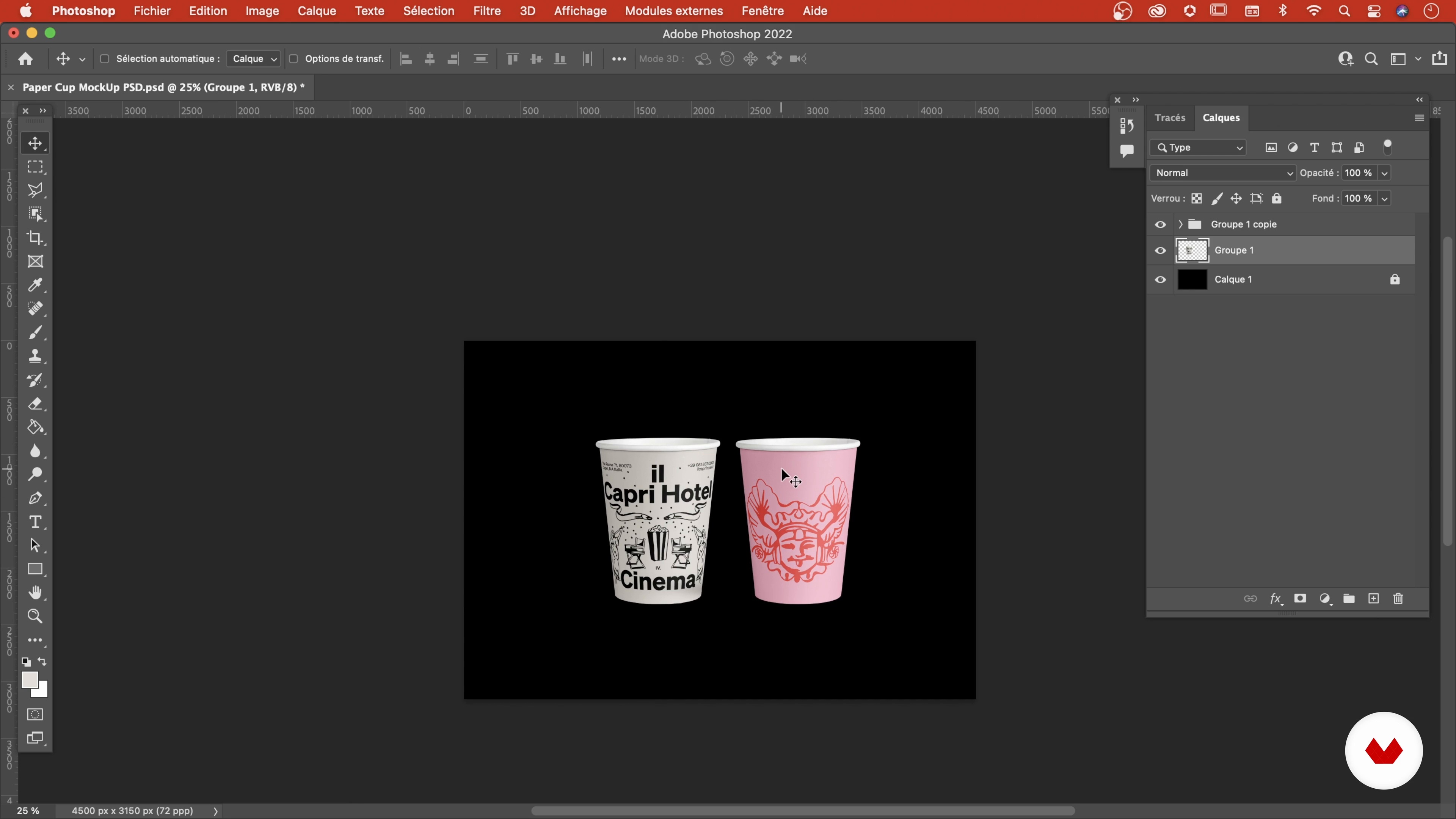
Task: Select the Eraser tool
Action: pos(35,403)
